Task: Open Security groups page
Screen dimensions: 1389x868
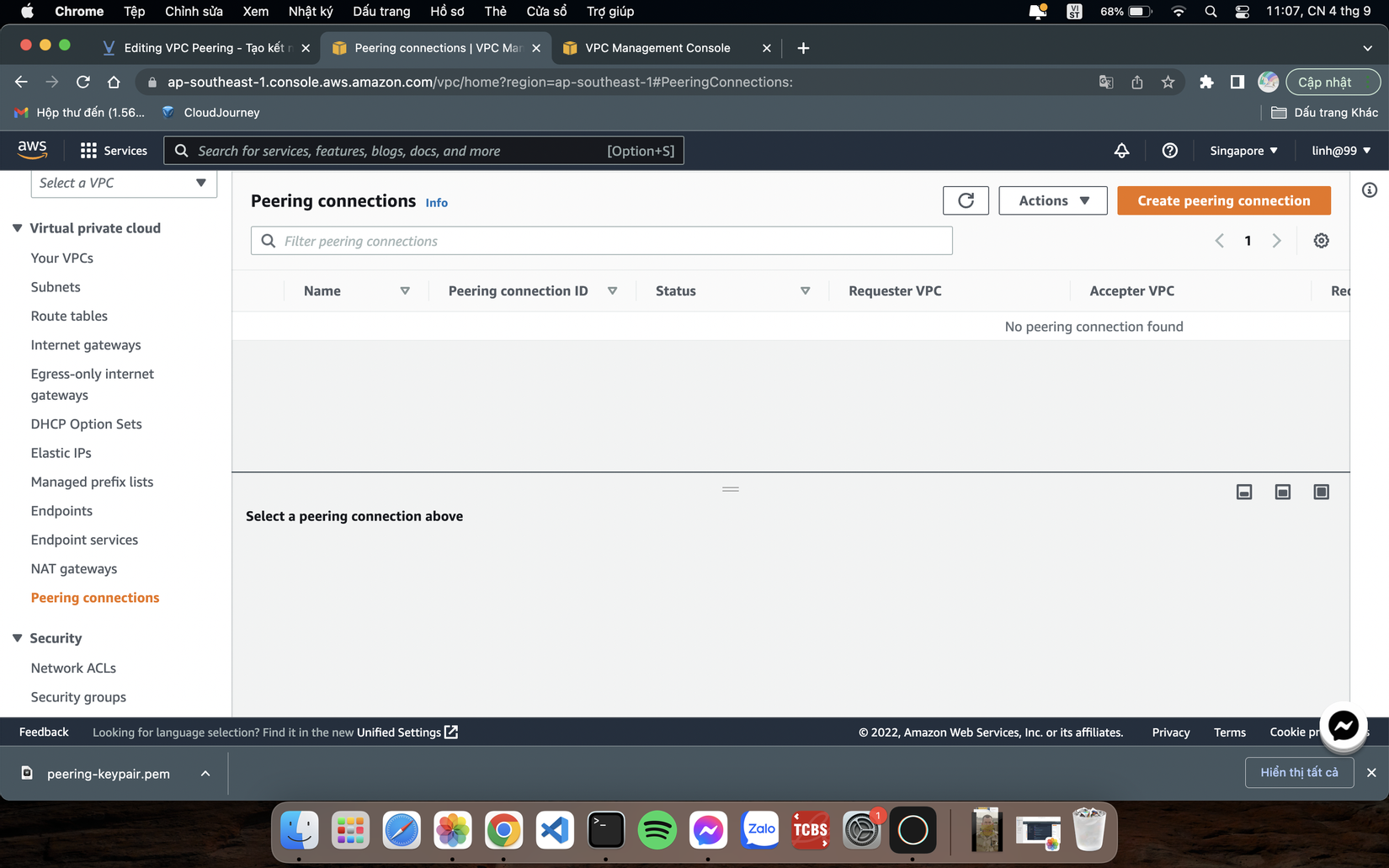Action: click(x=78, y=697)
